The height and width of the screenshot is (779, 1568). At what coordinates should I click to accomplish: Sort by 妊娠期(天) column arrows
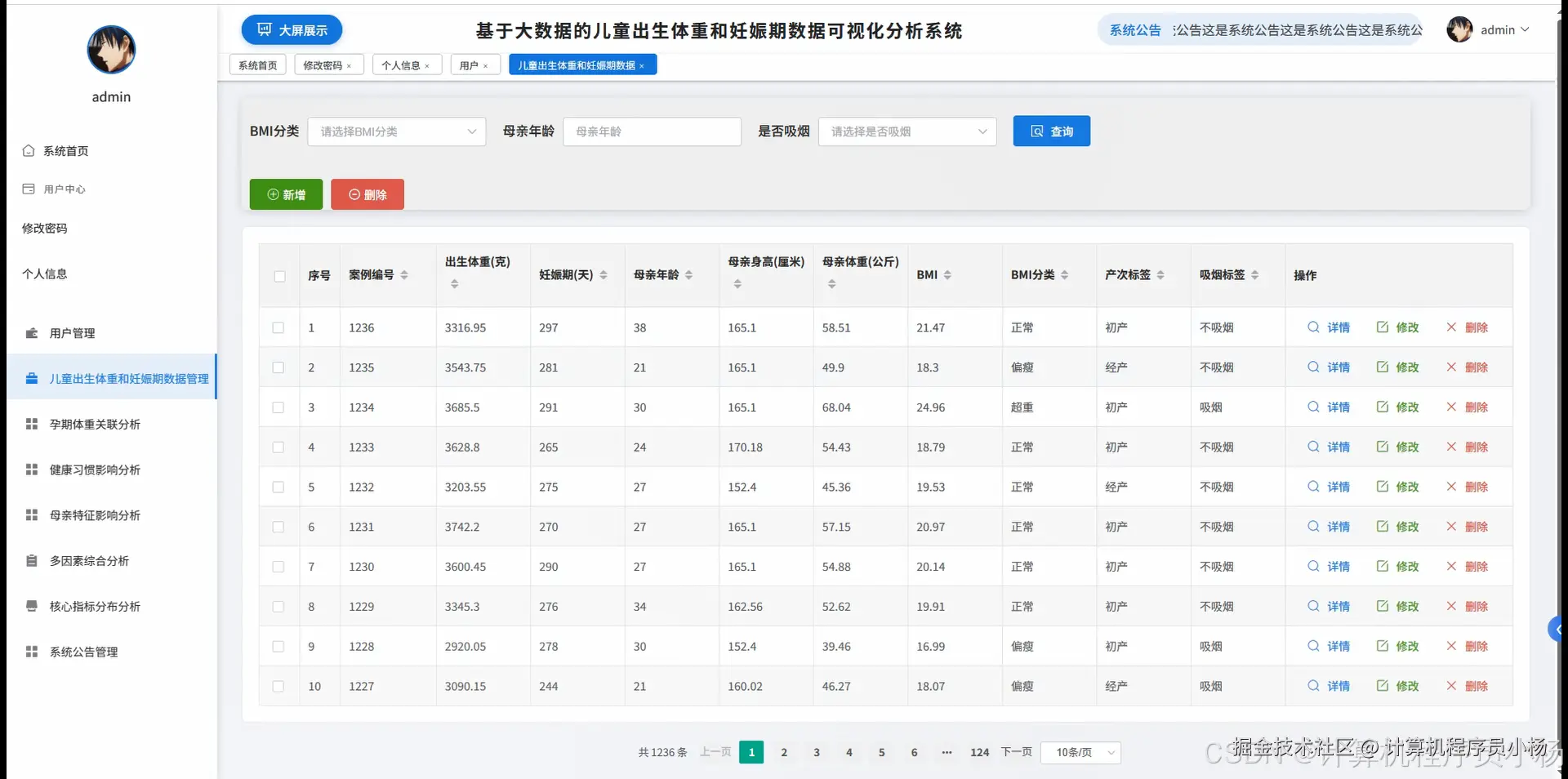coord(604,275)
